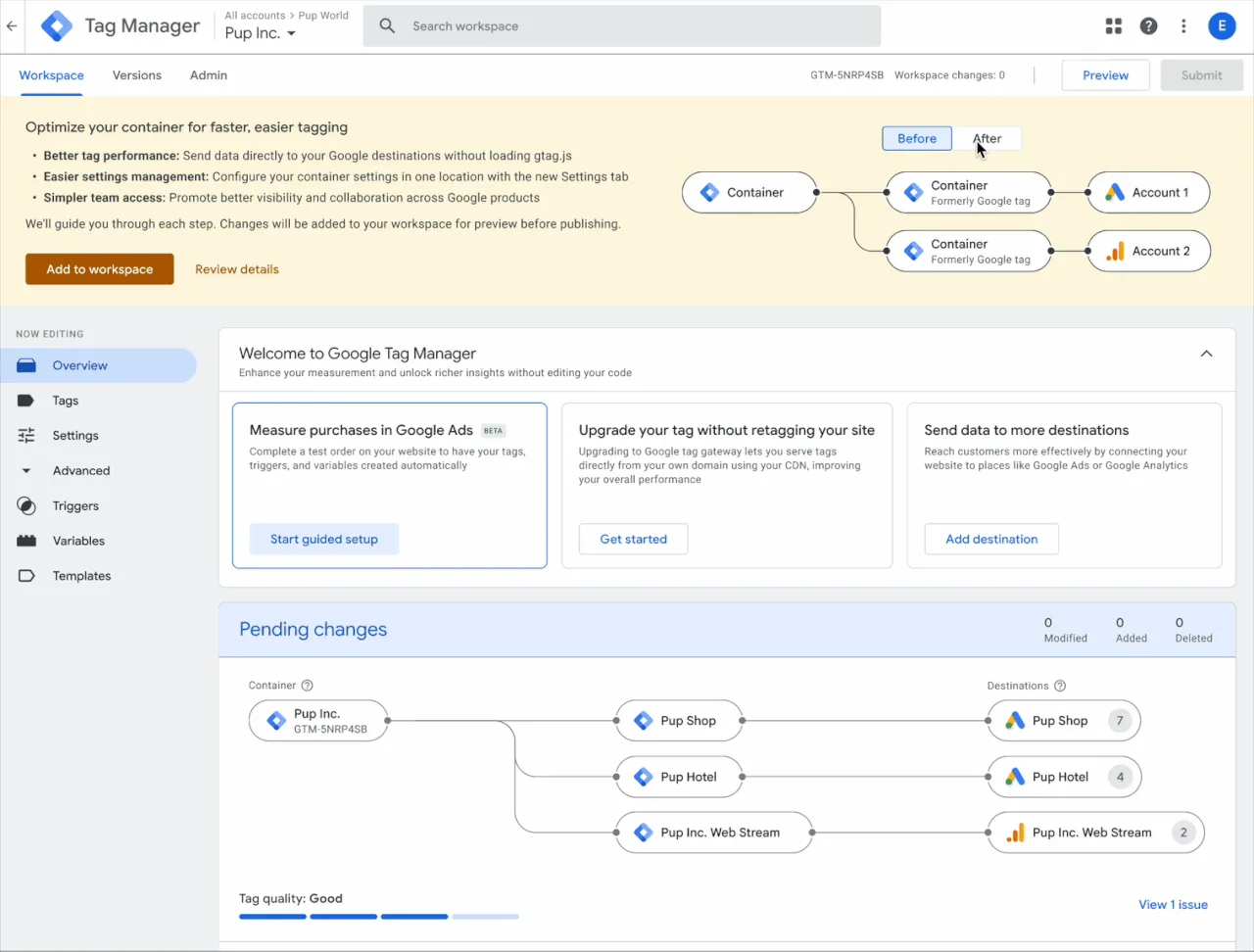The image size is (1254, 952).
Task: Open the E account avatar
Action: pos(1222,26)
